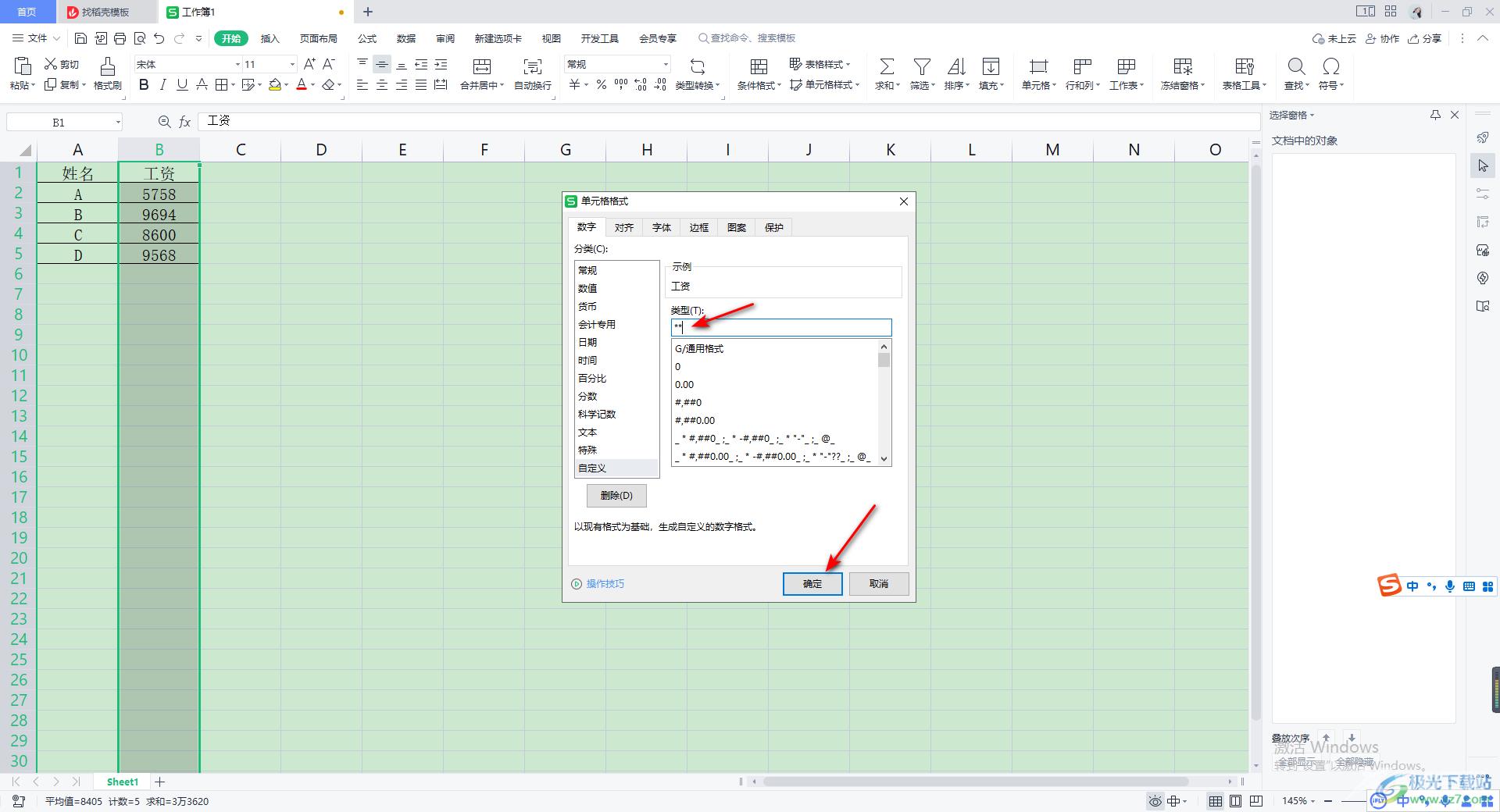The width and height of the screenshot is (1500, 812).
Task: Click the Type (类型) input field
Action: [x=781, y=327]
